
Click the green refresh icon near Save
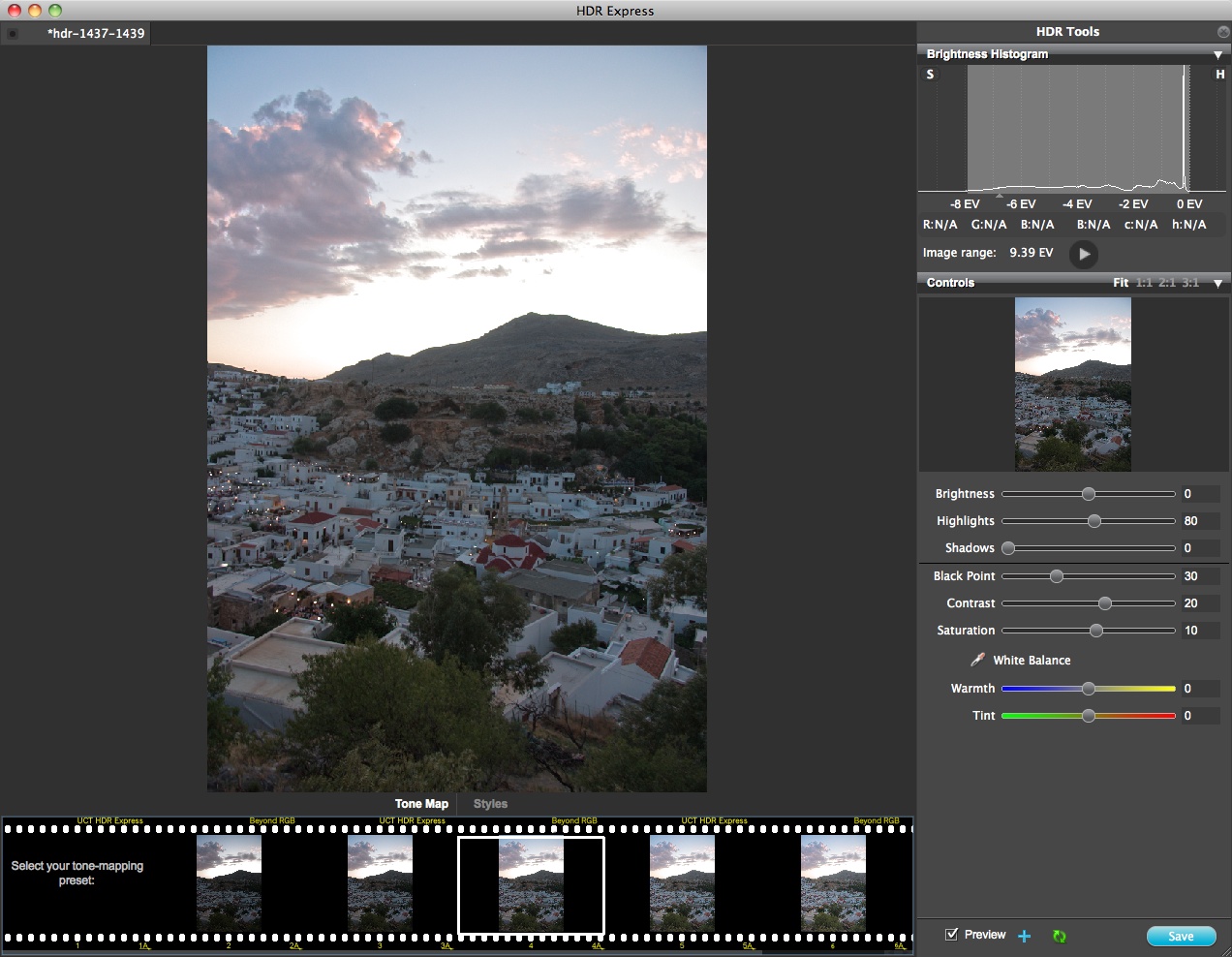pos(1058,936)
